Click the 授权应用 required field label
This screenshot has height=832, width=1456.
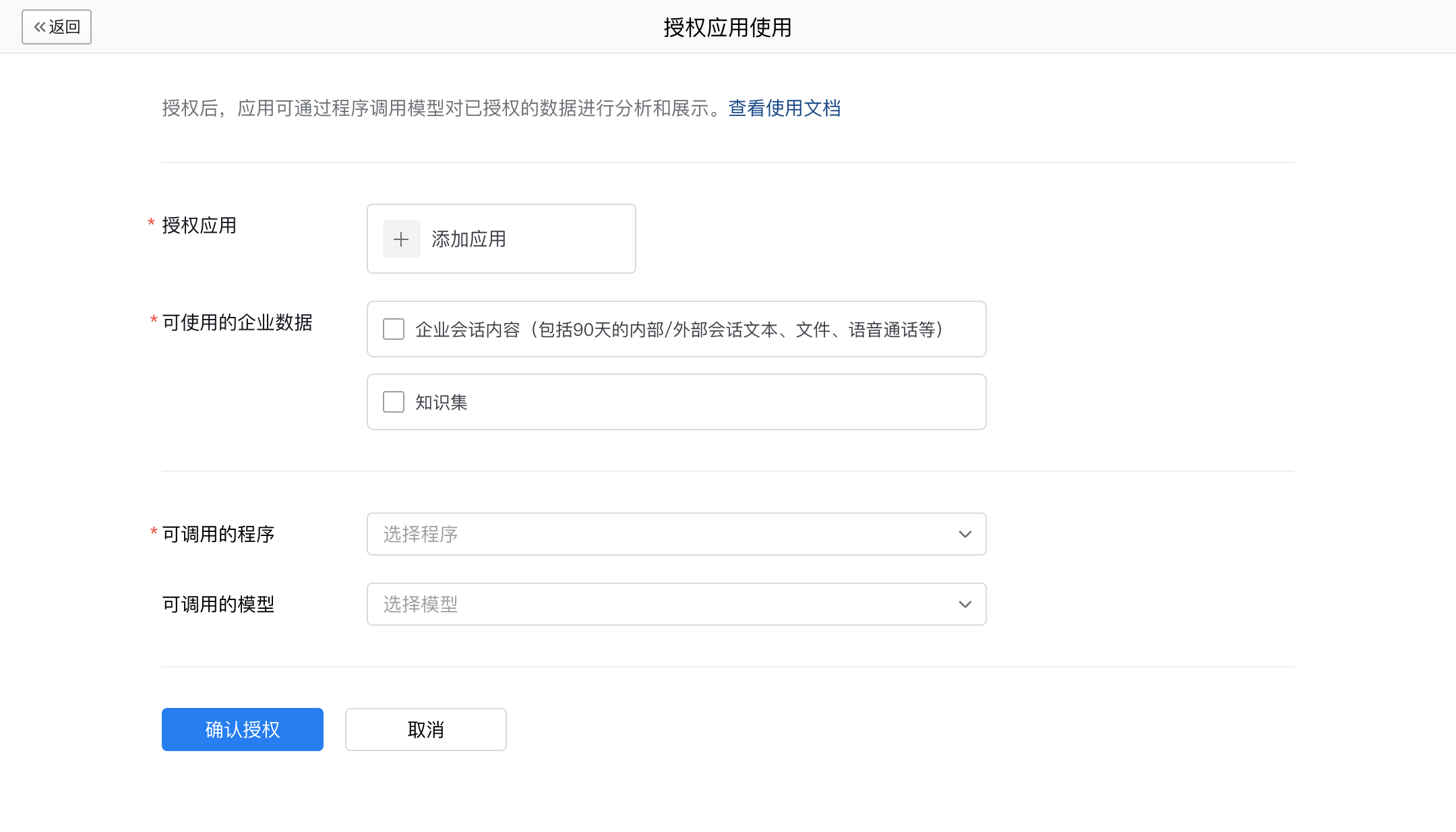point(199,225)
